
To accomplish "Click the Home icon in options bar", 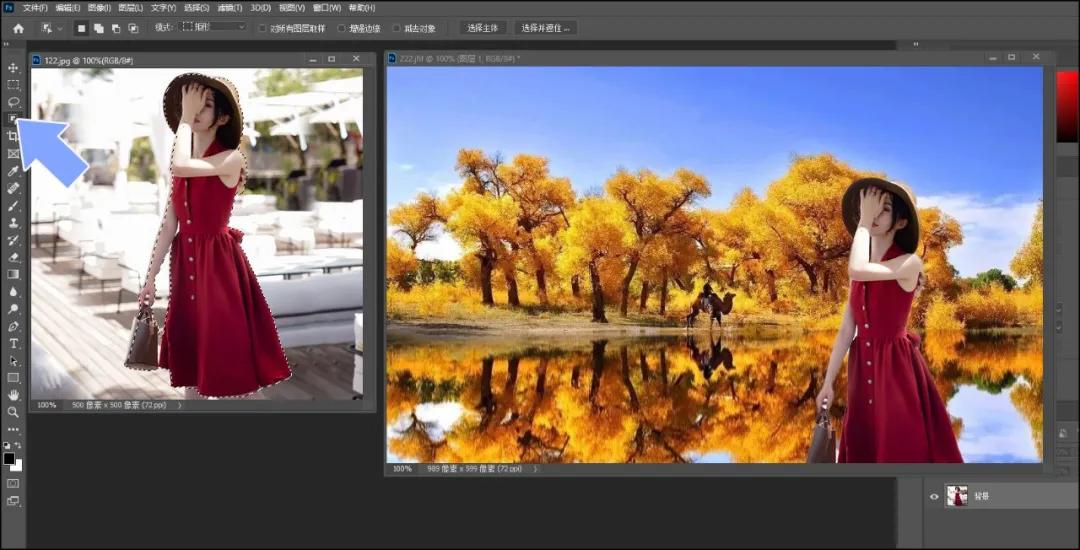I will [x=18, y=28].
